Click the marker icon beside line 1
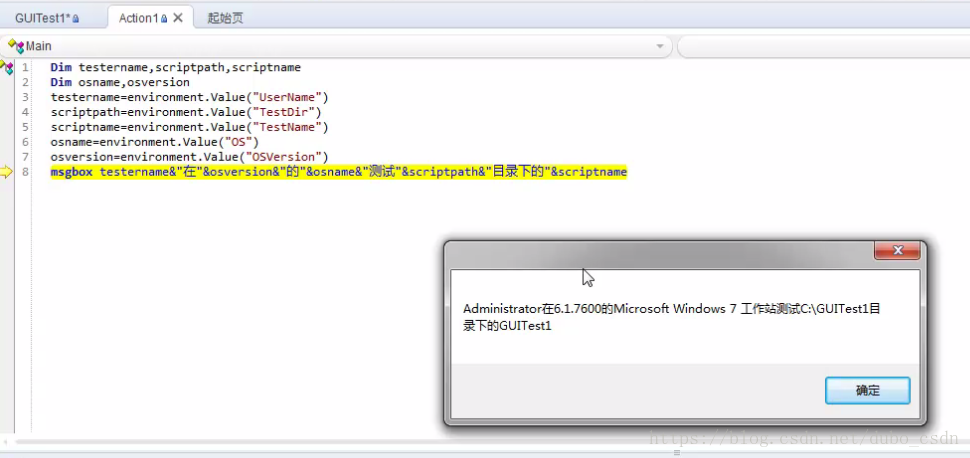Screen dimensions: 970x458 click(x=7, y=67)
